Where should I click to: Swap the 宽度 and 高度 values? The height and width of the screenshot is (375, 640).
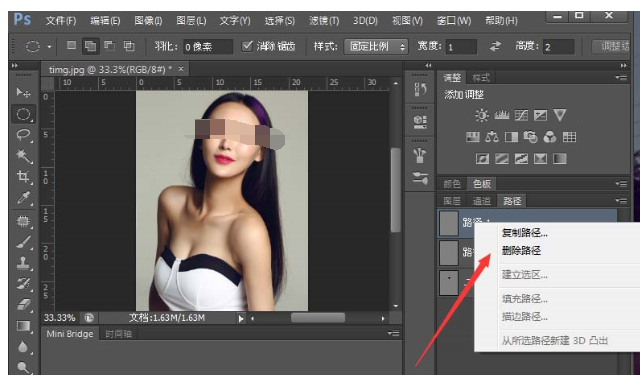coord(496,47)
